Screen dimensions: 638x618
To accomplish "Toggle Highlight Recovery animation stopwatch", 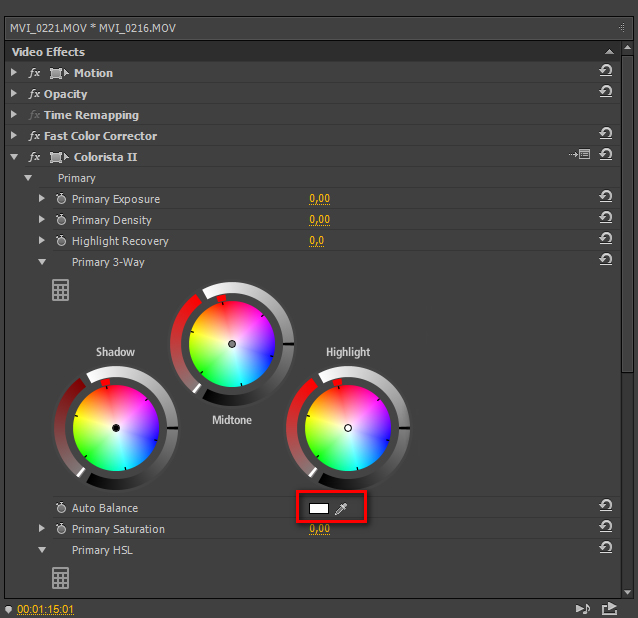I will point(61,241).
